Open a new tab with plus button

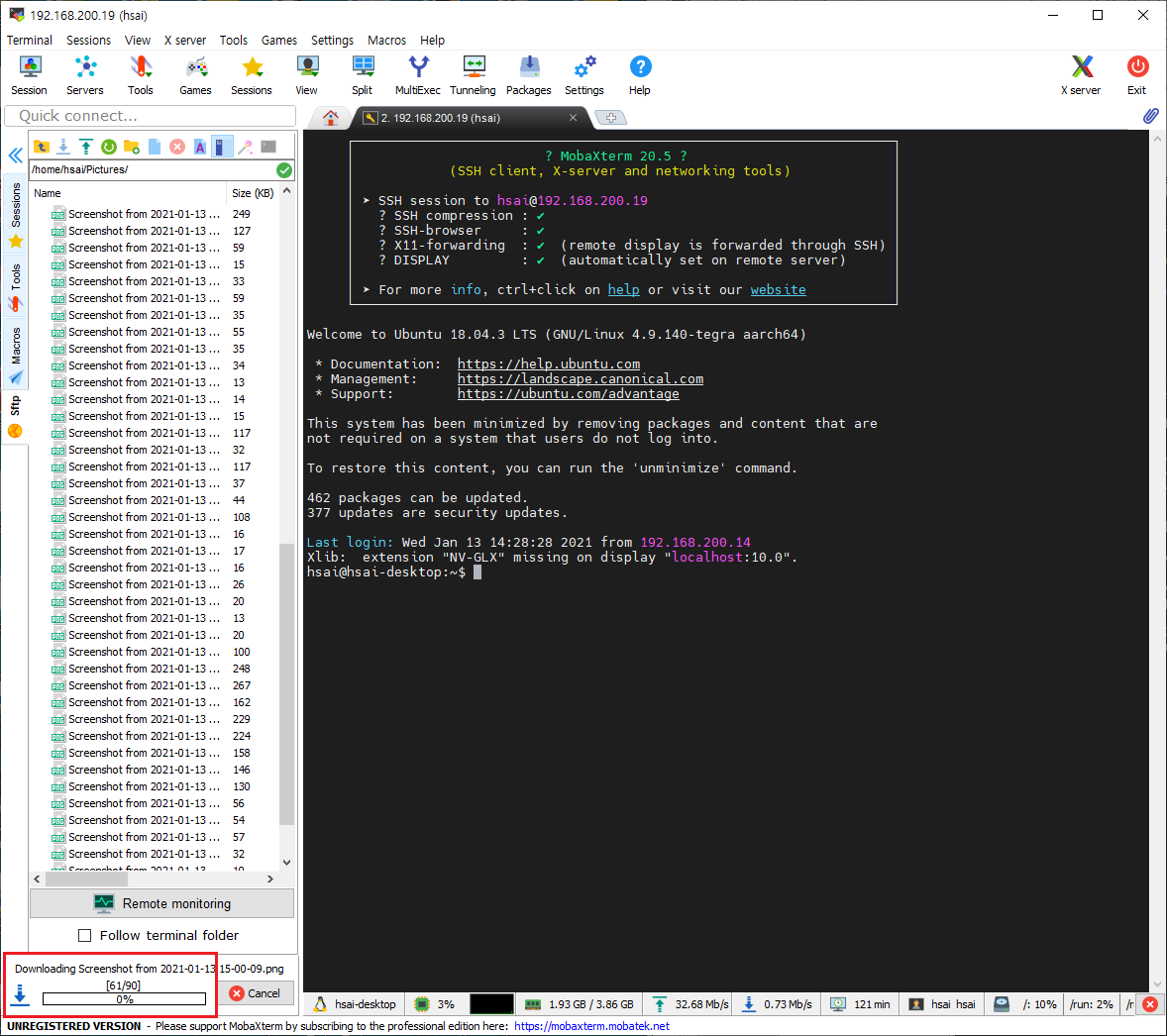(611, 118)
